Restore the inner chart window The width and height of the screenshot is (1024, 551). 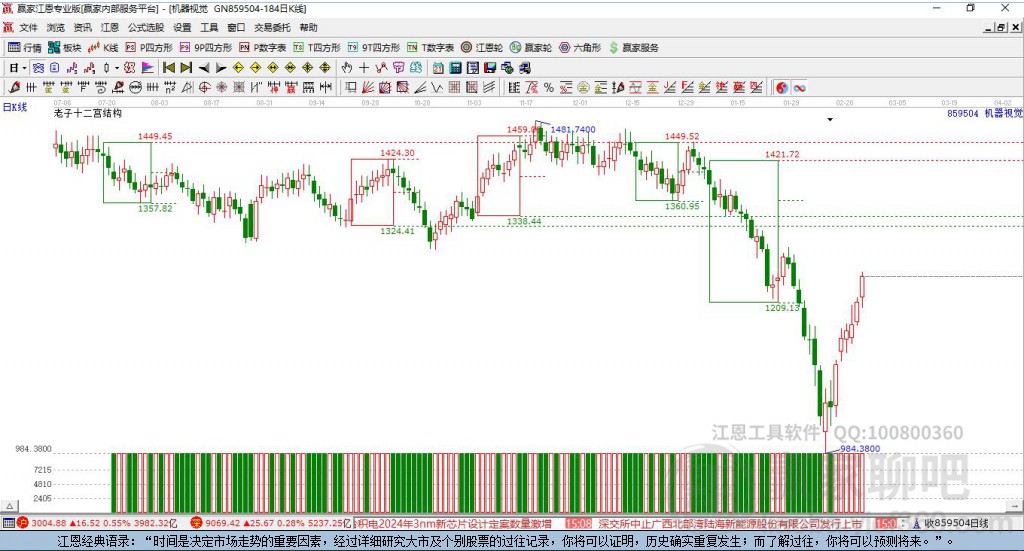pyautogui.click(x=1001, y=27)
